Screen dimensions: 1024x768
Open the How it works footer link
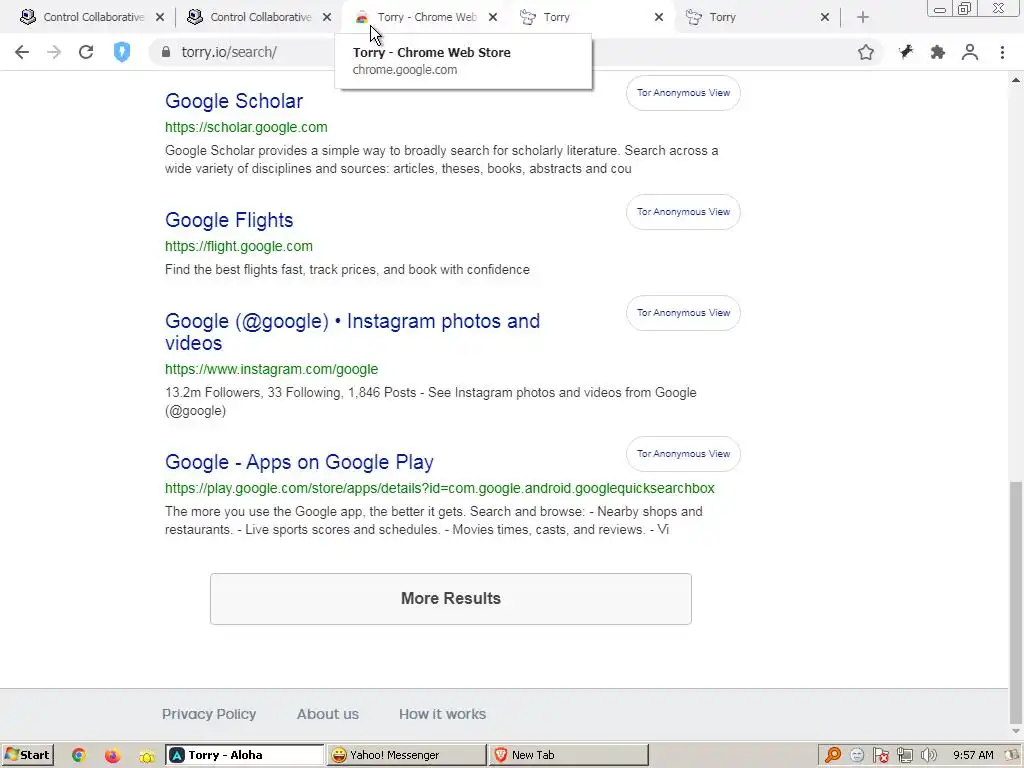[x=442, y=714]
